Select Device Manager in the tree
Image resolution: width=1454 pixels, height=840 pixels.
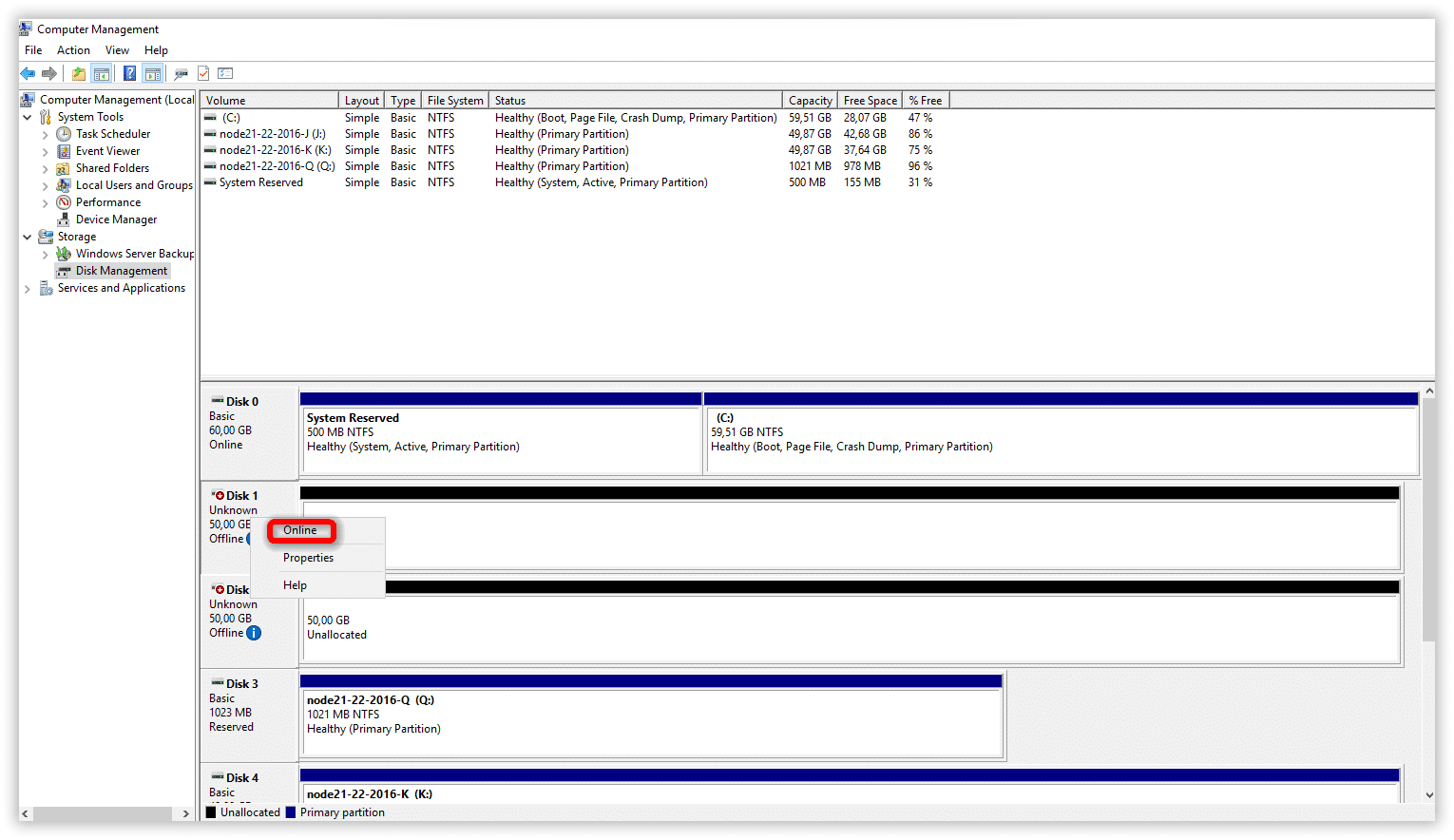[x=116, y=220]
